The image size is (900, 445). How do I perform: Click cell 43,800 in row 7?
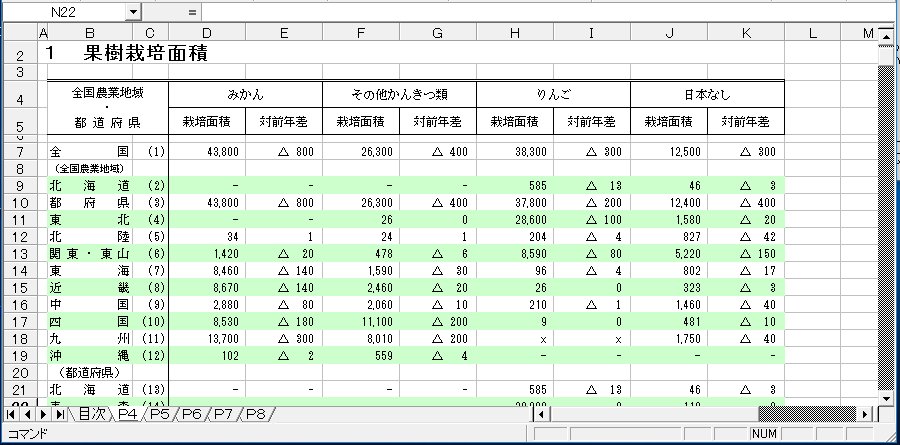coord(207,152)
